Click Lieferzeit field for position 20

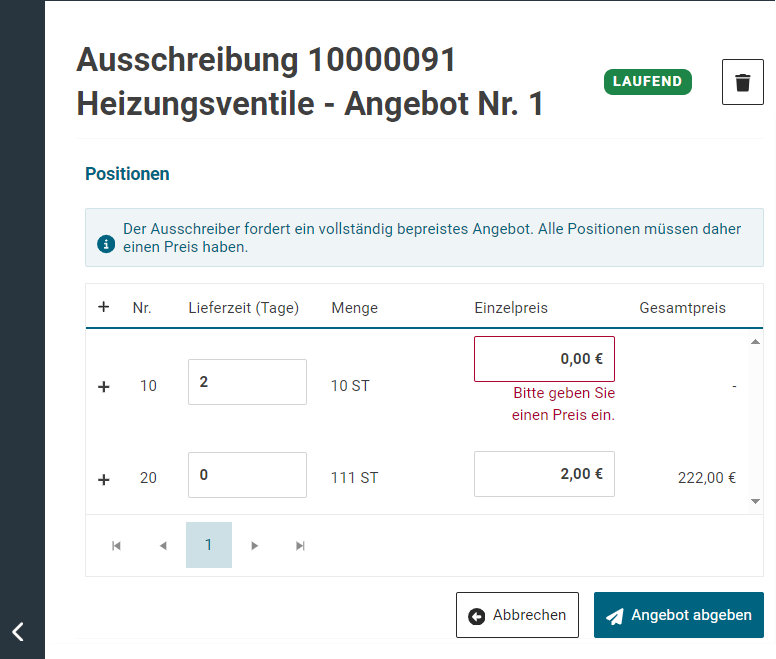247,475
